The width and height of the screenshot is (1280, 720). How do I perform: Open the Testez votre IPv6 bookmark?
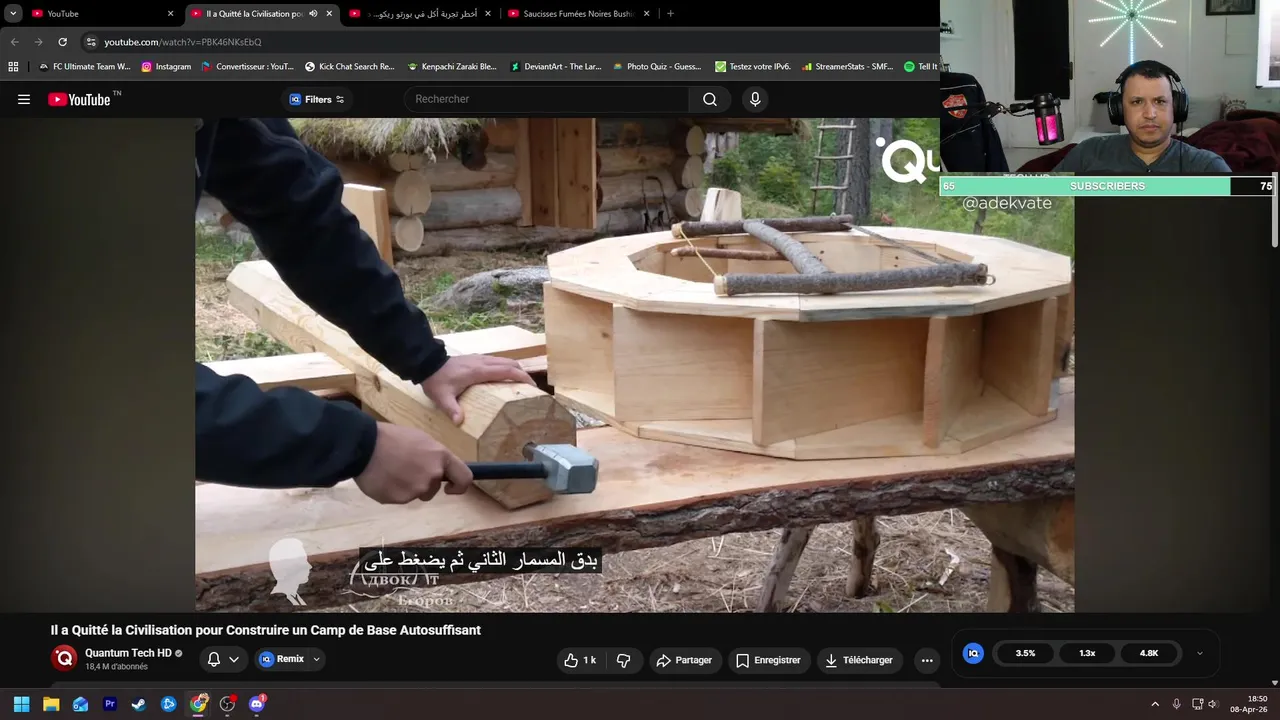coord(752,67)
